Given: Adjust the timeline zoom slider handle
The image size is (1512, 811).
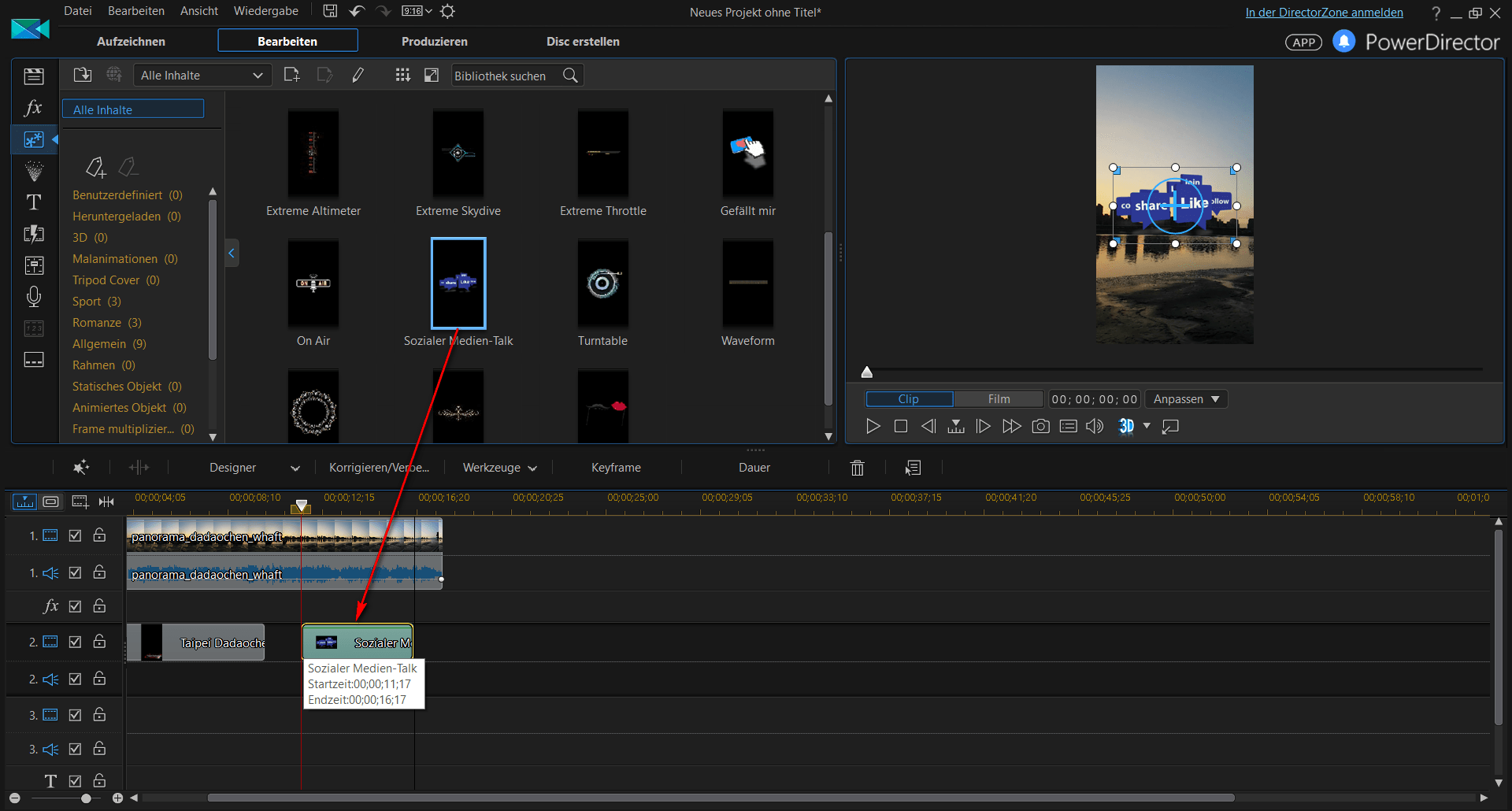Looking at the screenshot, I should click(86, 798).
